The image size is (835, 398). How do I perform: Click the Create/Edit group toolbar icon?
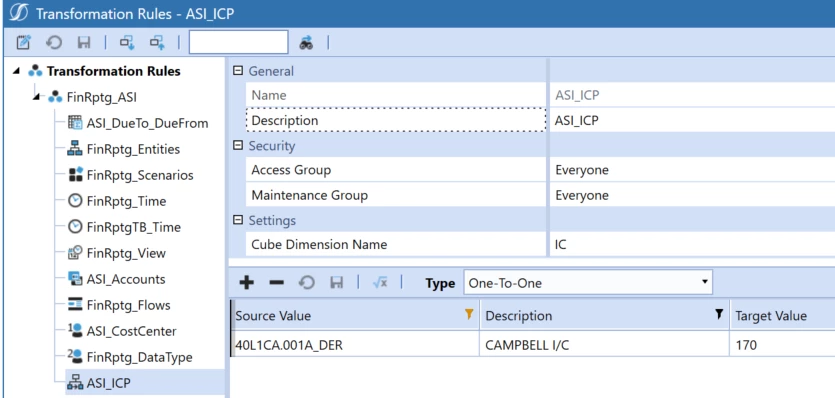tap(23, 42)
